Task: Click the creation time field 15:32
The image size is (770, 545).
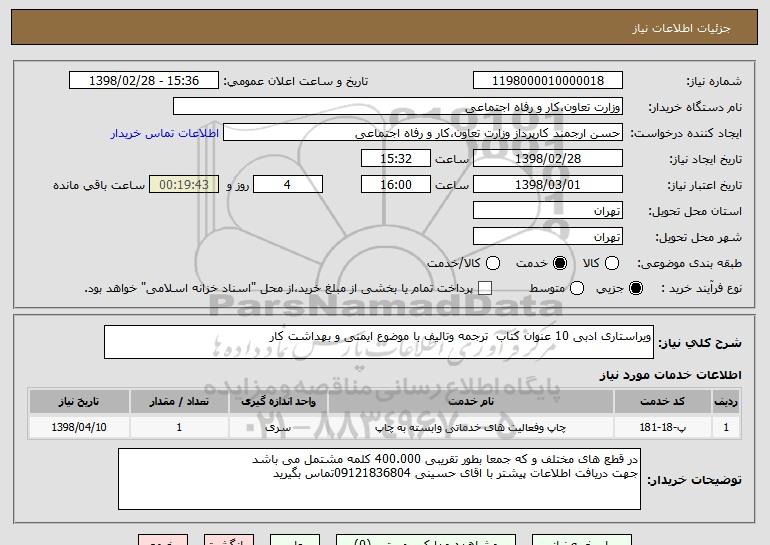Action: pos(396,159)
